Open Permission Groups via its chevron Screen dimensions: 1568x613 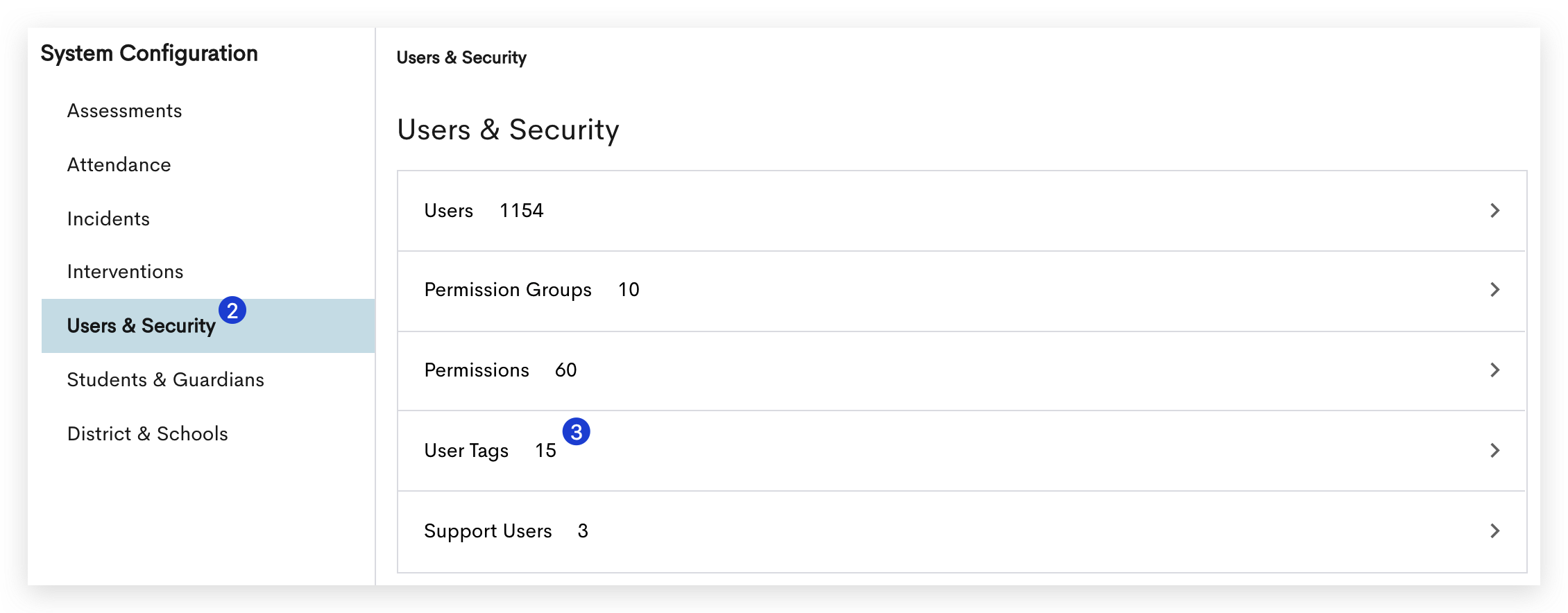coord(1494,290)
